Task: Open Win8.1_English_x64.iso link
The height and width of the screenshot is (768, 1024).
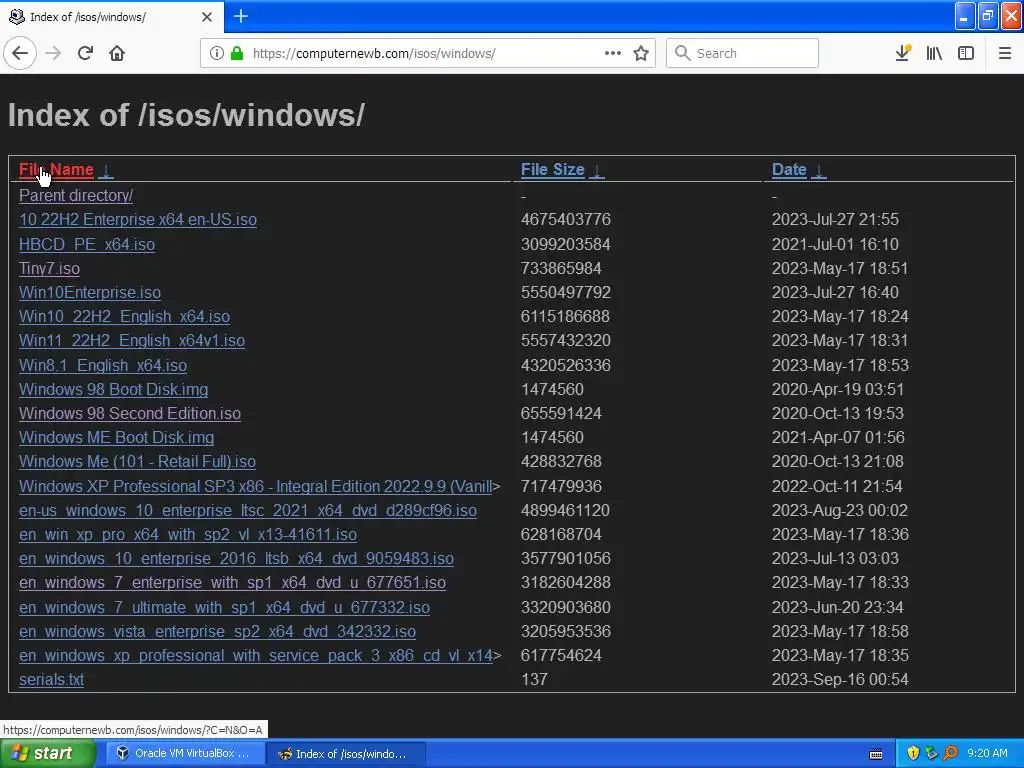Action: coord(103,365)
